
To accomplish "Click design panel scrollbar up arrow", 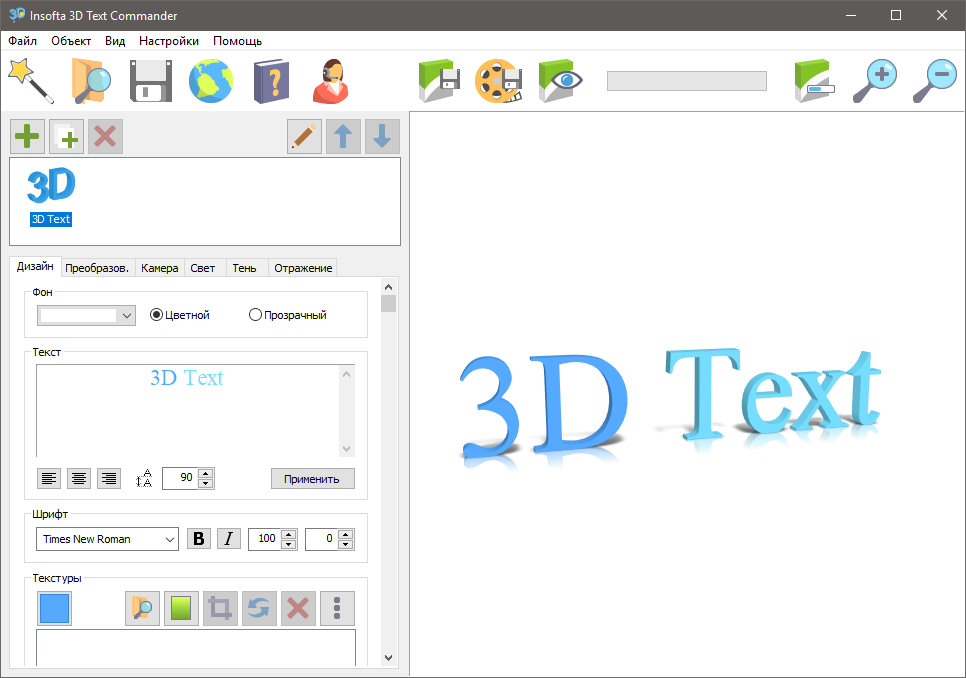I will click(x=388, y=287).
